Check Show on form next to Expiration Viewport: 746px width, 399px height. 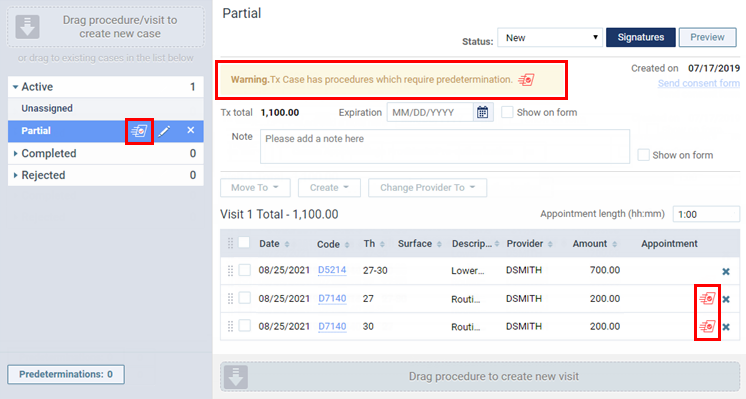click(508, 112)
